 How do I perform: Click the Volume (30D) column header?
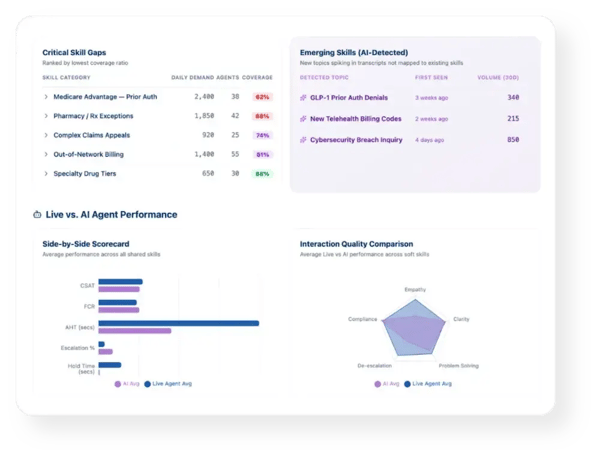point(498,77)
